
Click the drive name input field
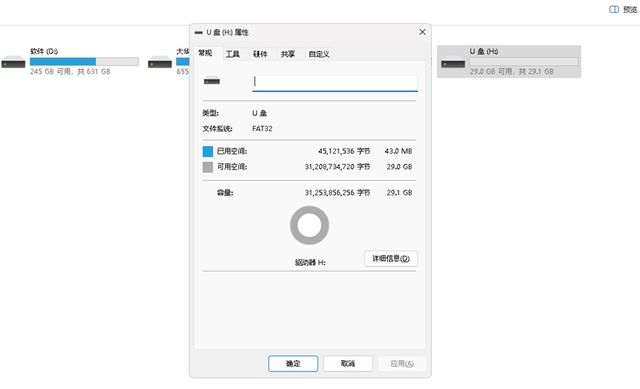coord(335,82)
